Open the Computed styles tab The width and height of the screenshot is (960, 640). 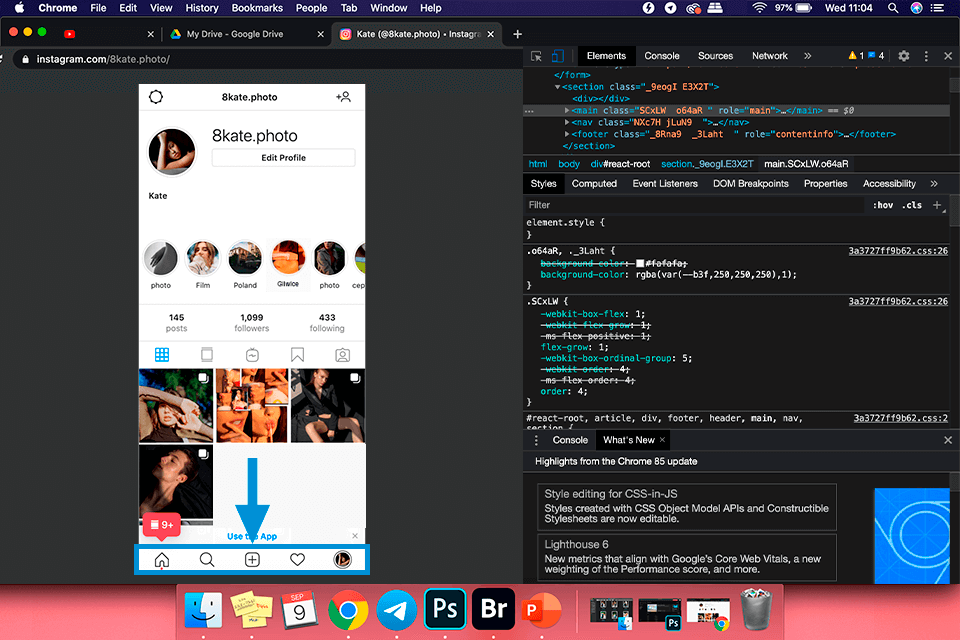594,184
